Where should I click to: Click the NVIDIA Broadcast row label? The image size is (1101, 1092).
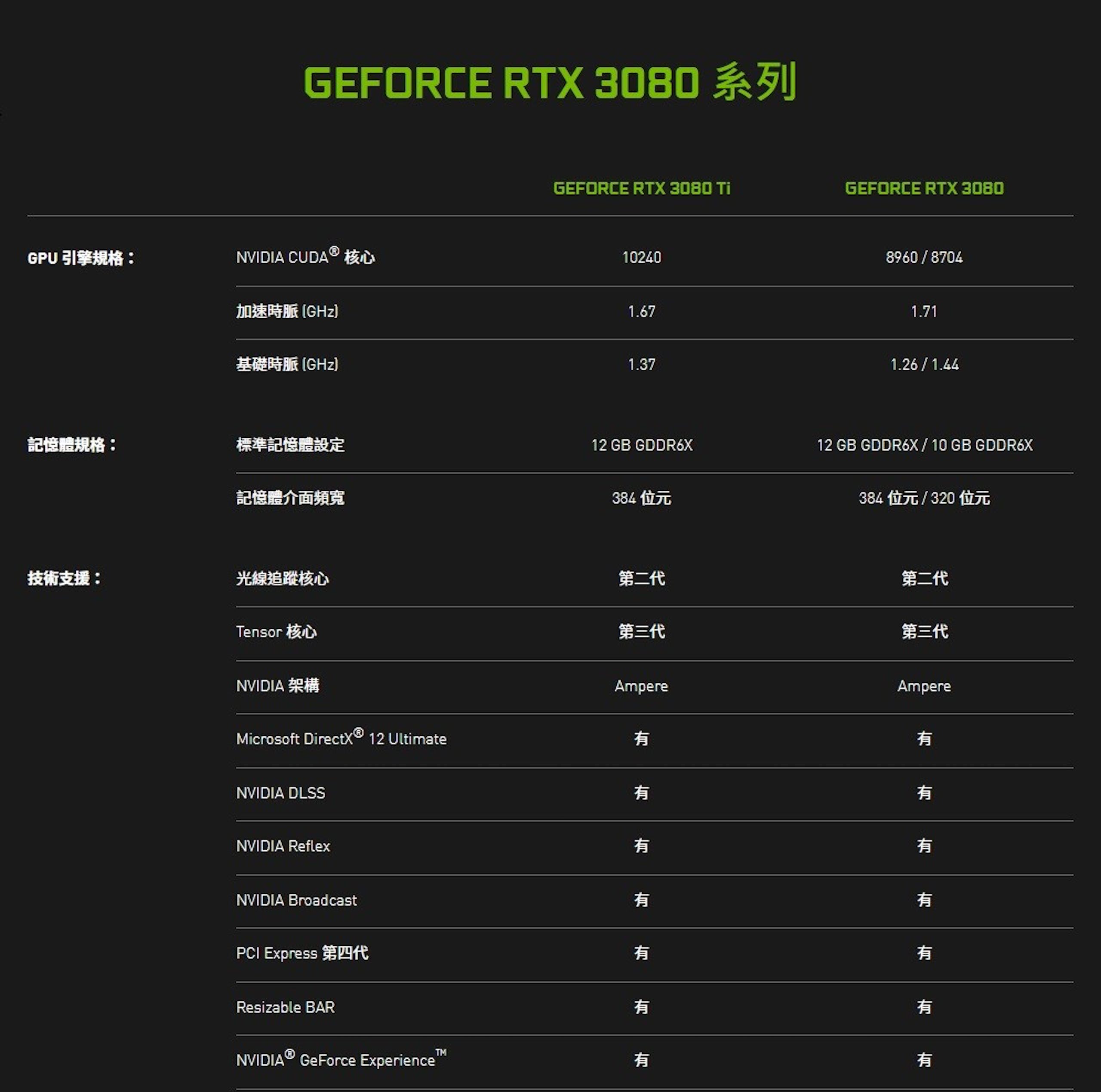[296, 900]
